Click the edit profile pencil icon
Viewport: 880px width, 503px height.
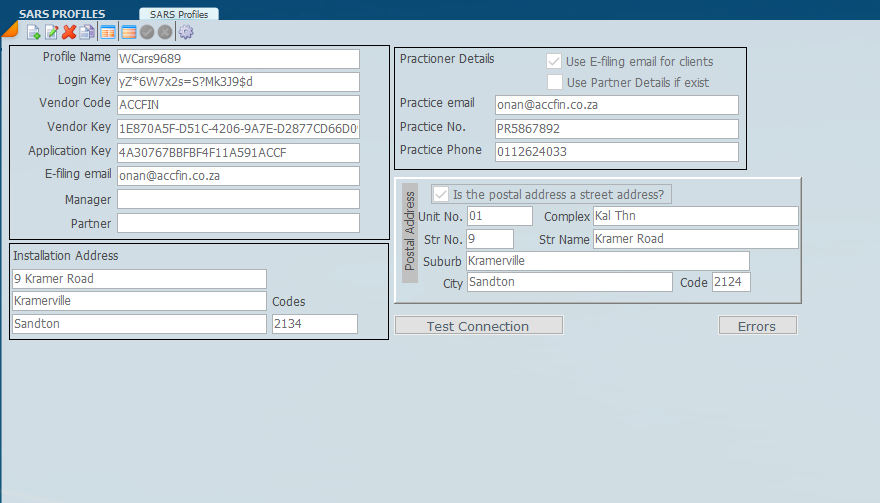(x=51, y=32)
